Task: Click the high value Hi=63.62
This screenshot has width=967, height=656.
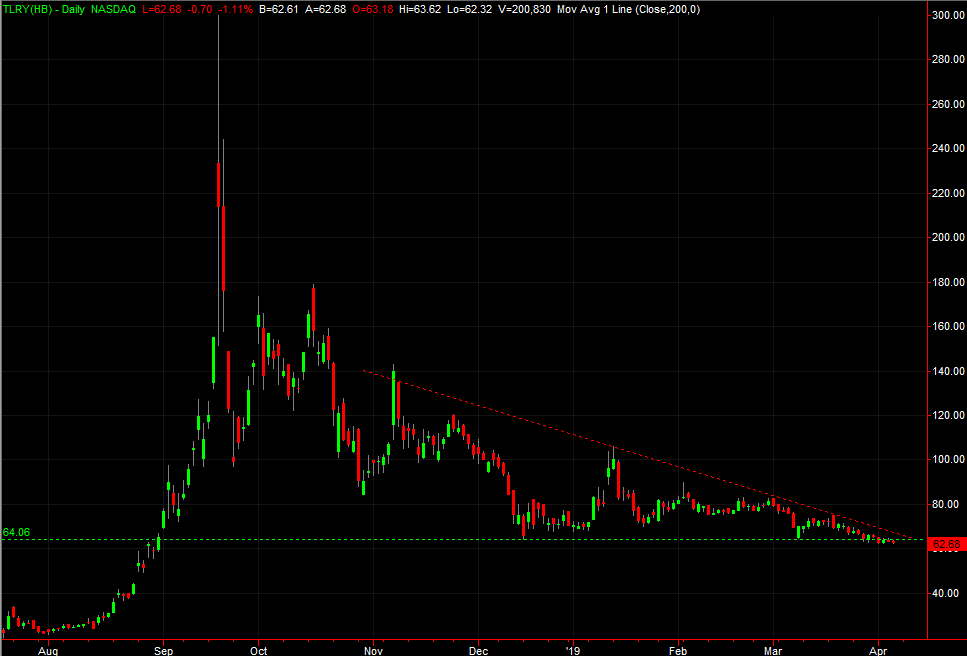Action: pos(420,9)
